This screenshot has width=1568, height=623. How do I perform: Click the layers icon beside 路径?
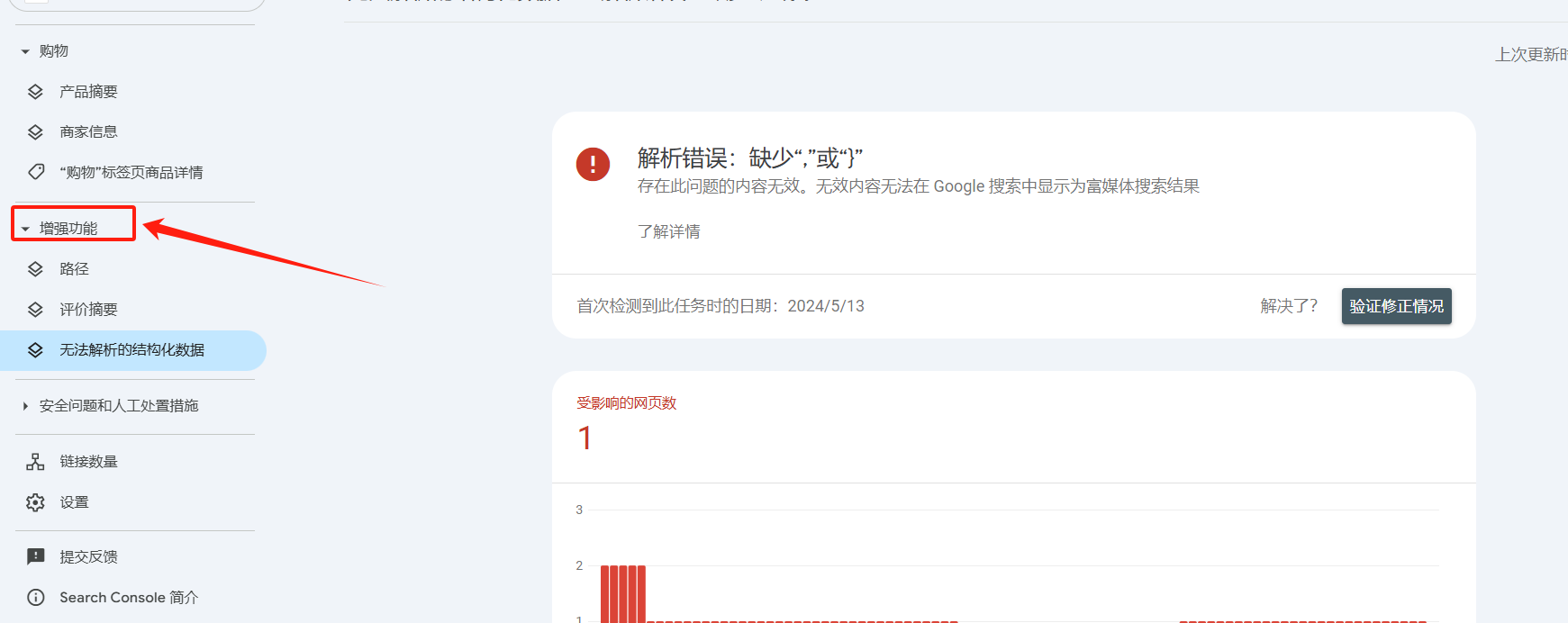35,269
